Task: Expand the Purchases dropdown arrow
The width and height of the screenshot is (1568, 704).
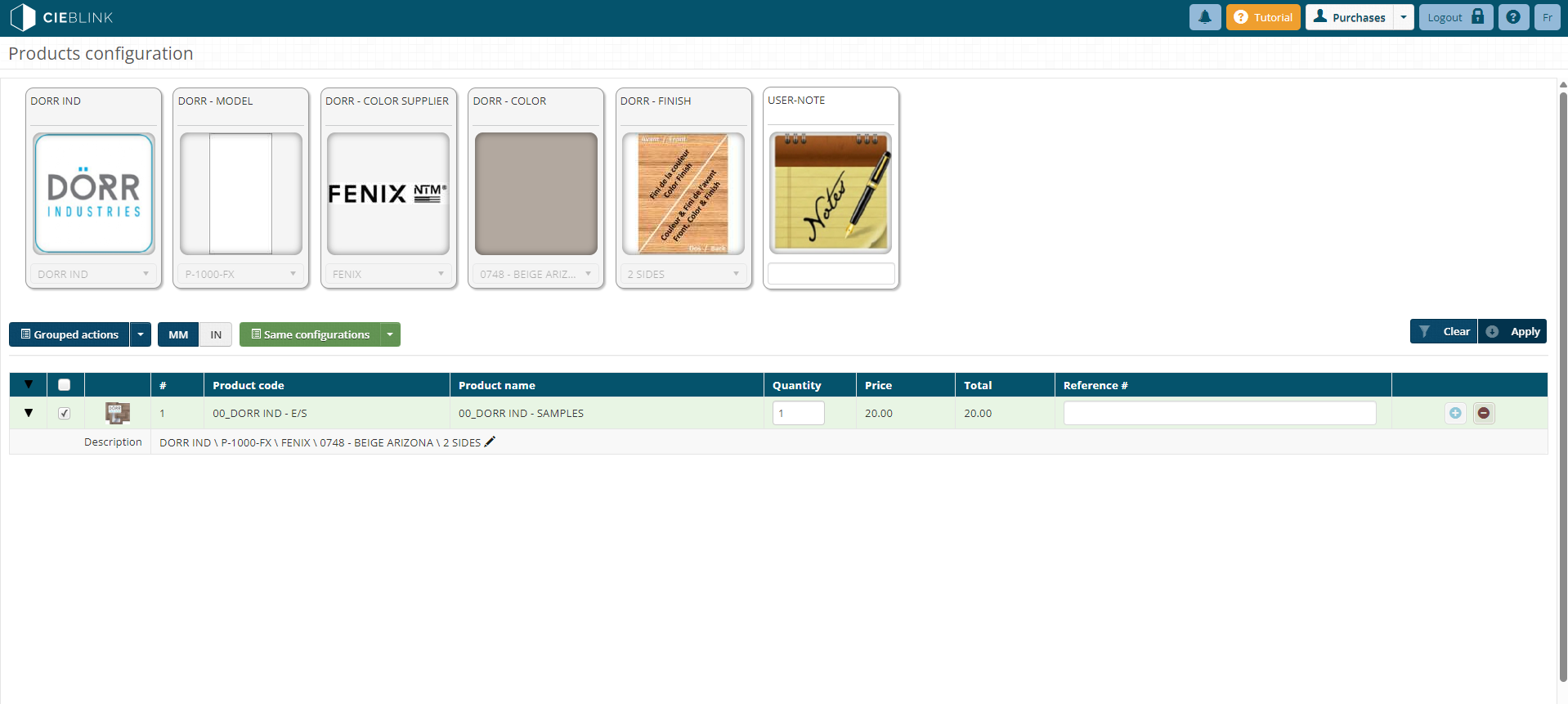Action: tap(1404, 17)
